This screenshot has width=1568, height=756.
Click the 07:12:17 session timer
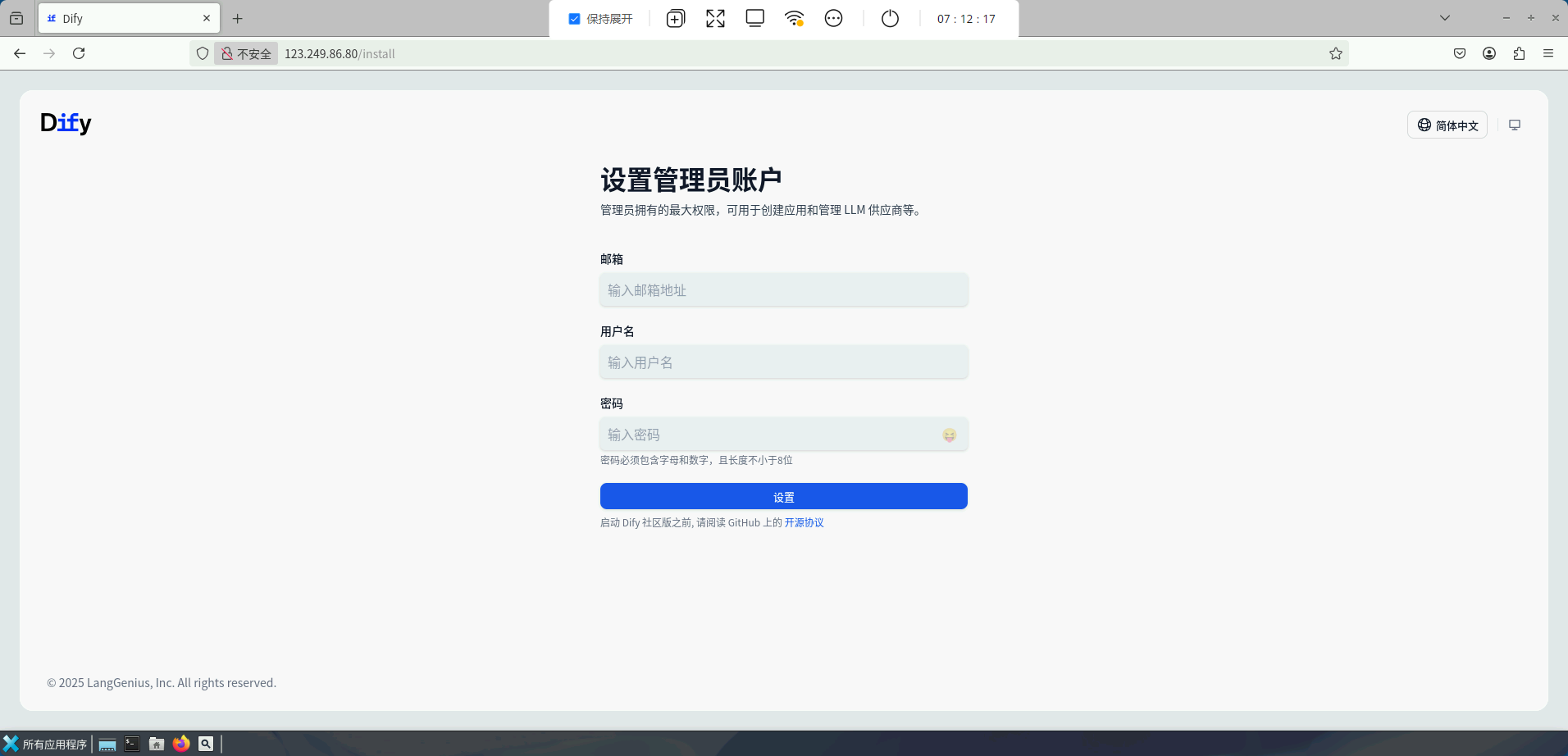pyautogui.click(x=966, y=19)
